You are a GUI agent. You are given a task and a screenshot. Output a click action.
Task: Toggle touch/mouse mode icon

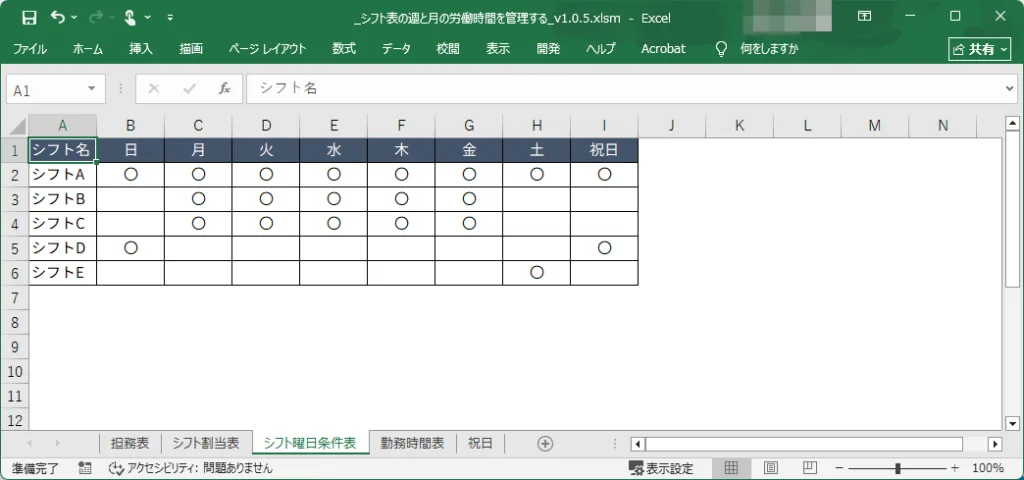129,17
